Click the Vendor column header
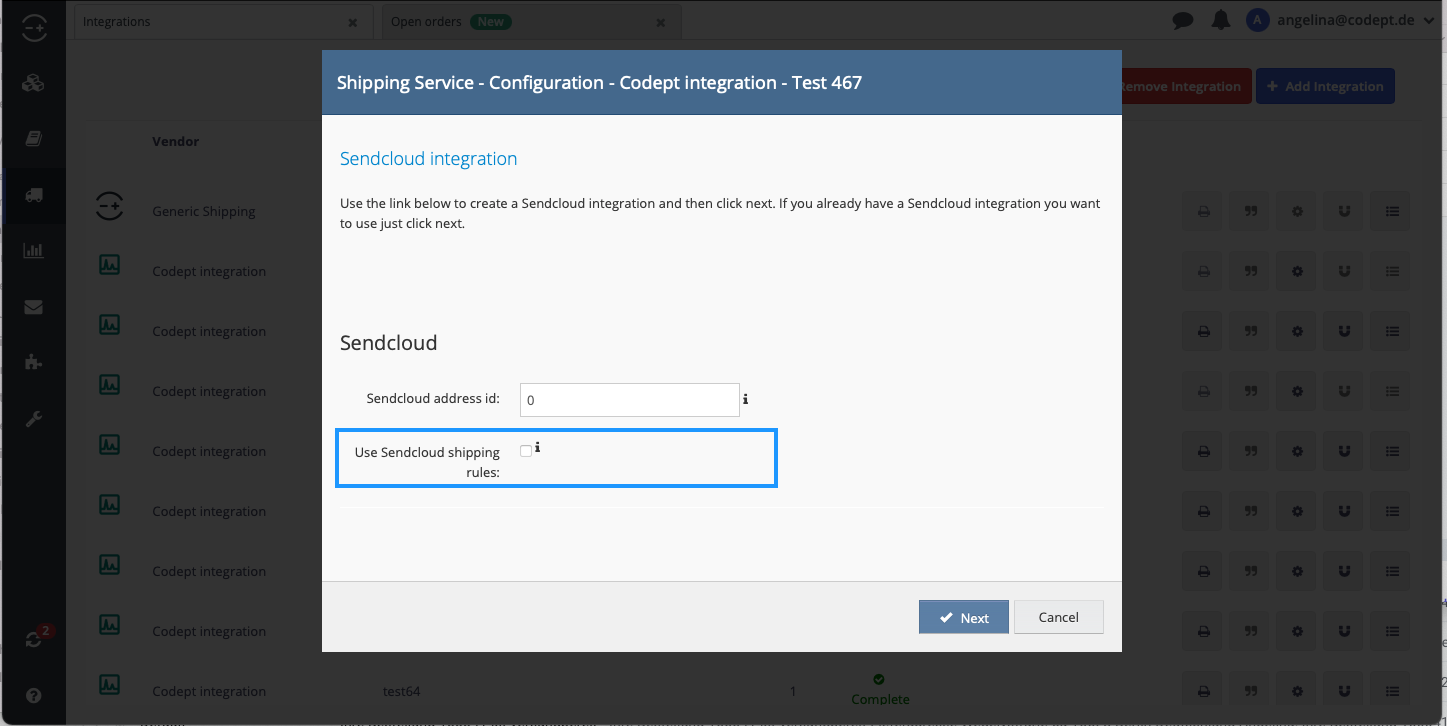 point(175,141)
